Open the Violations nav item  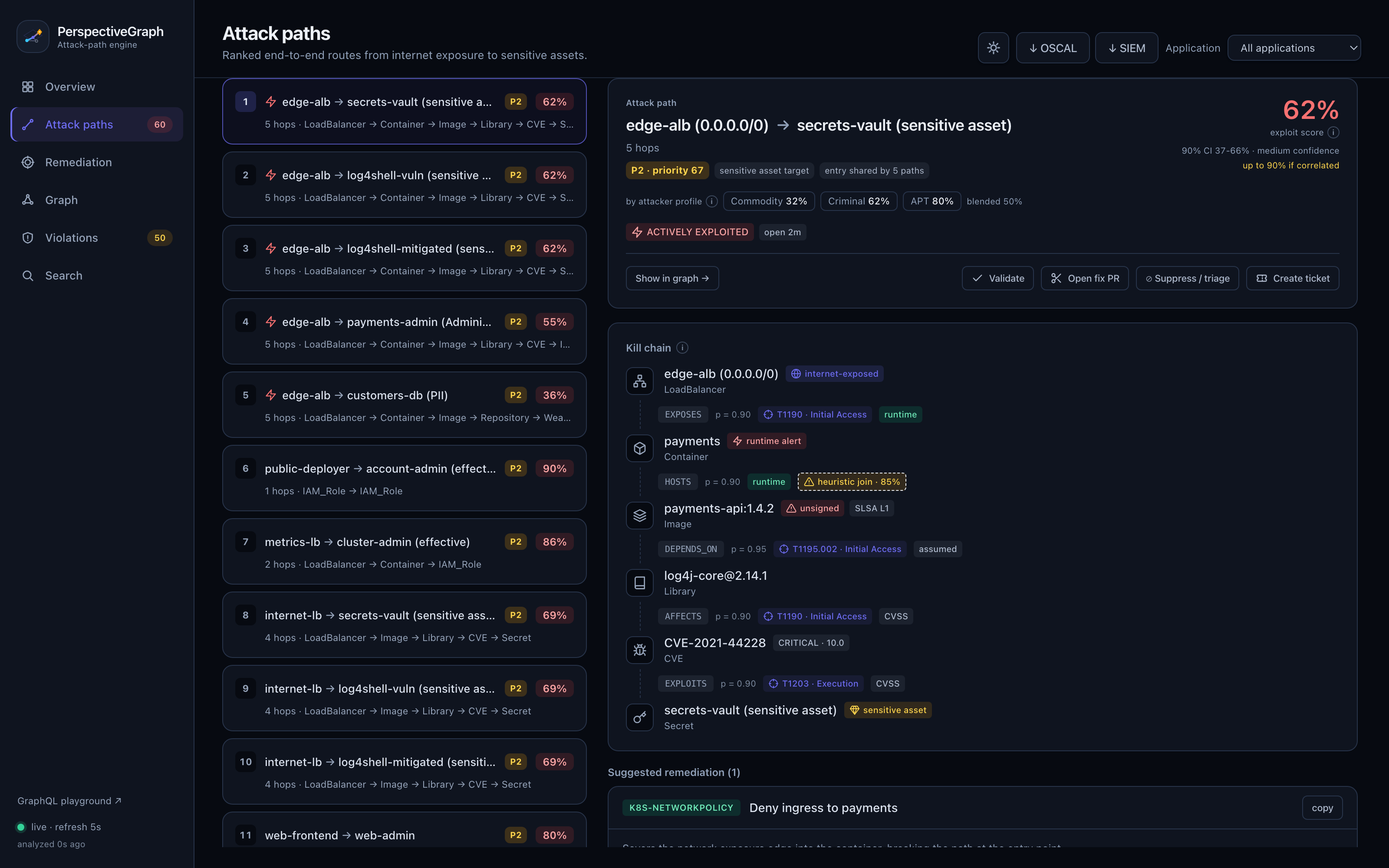(96, 238)
